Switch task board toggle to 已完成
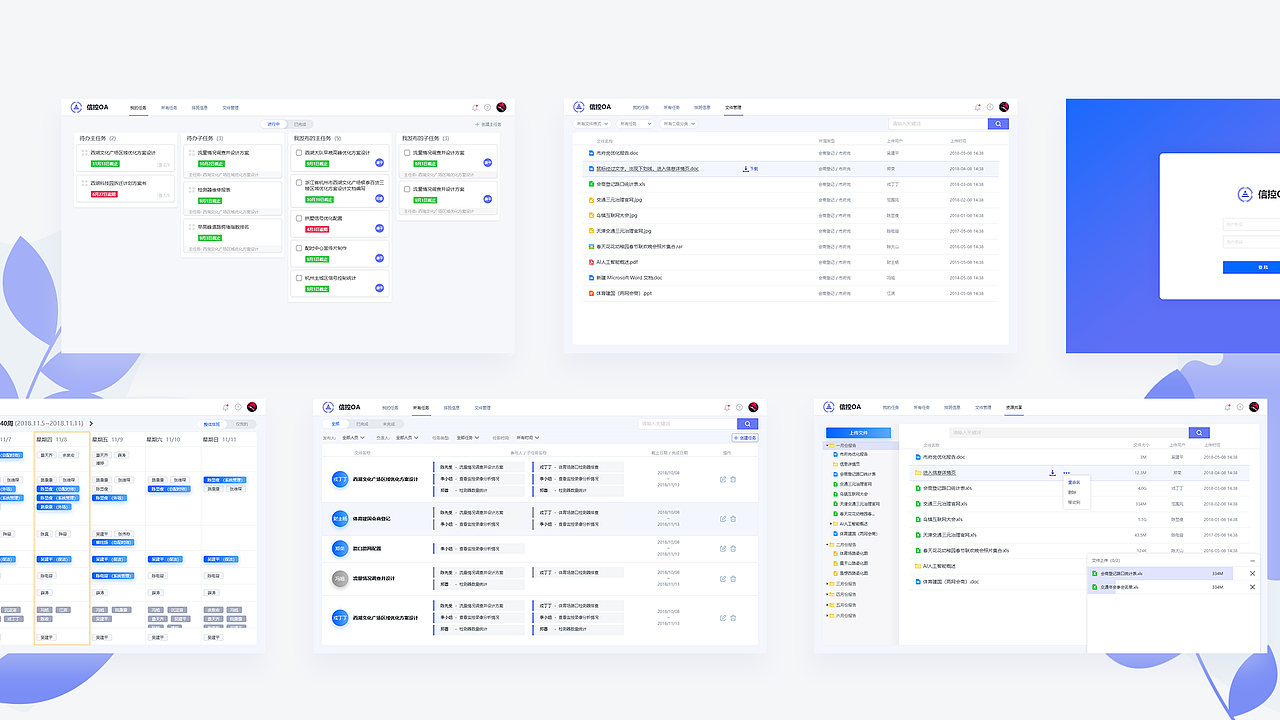Viewport: 1280px width, 720px height. point(300,124)
